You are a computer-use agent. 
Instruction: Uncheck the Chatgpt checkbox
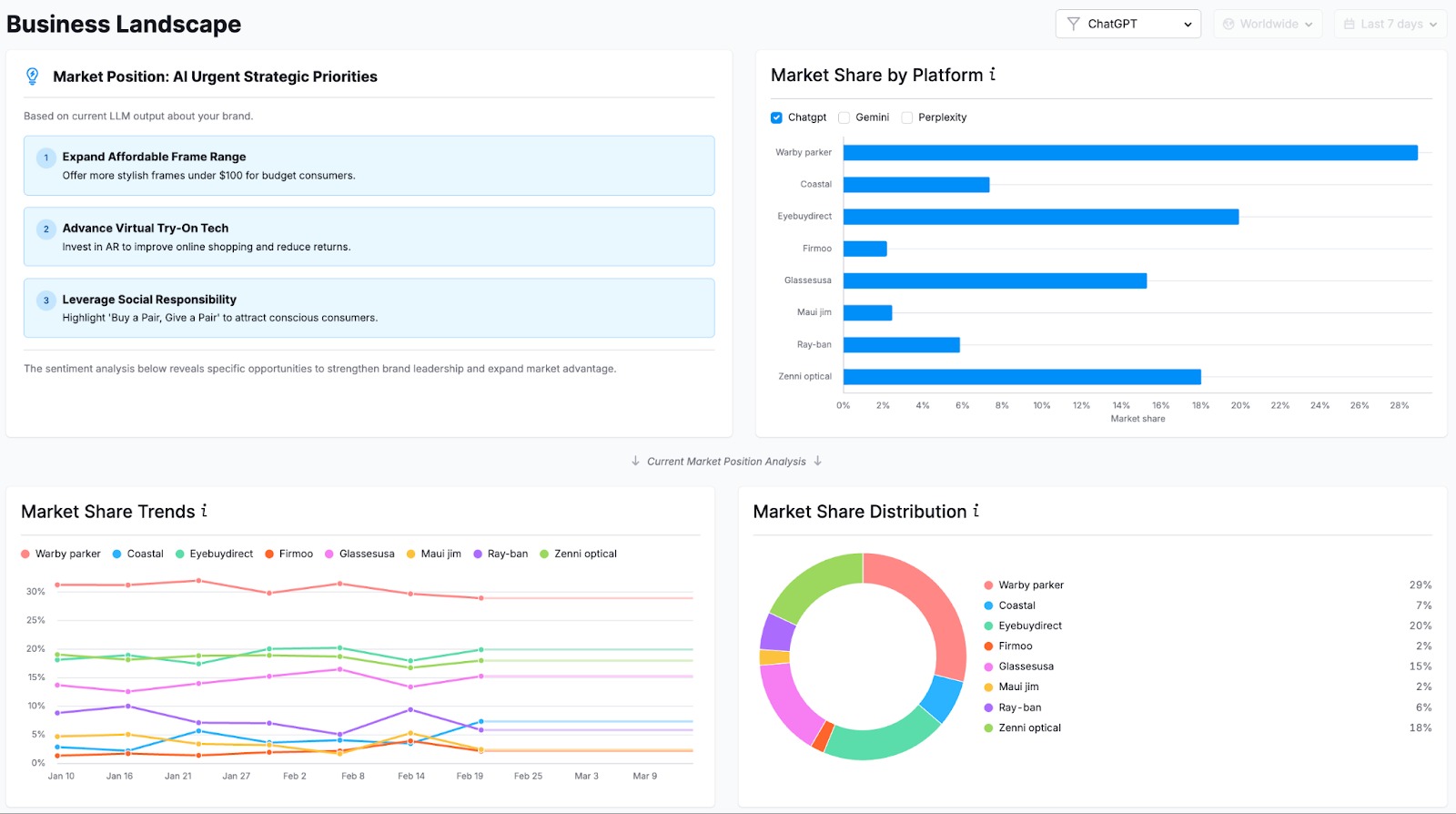(x=776, y=117)
